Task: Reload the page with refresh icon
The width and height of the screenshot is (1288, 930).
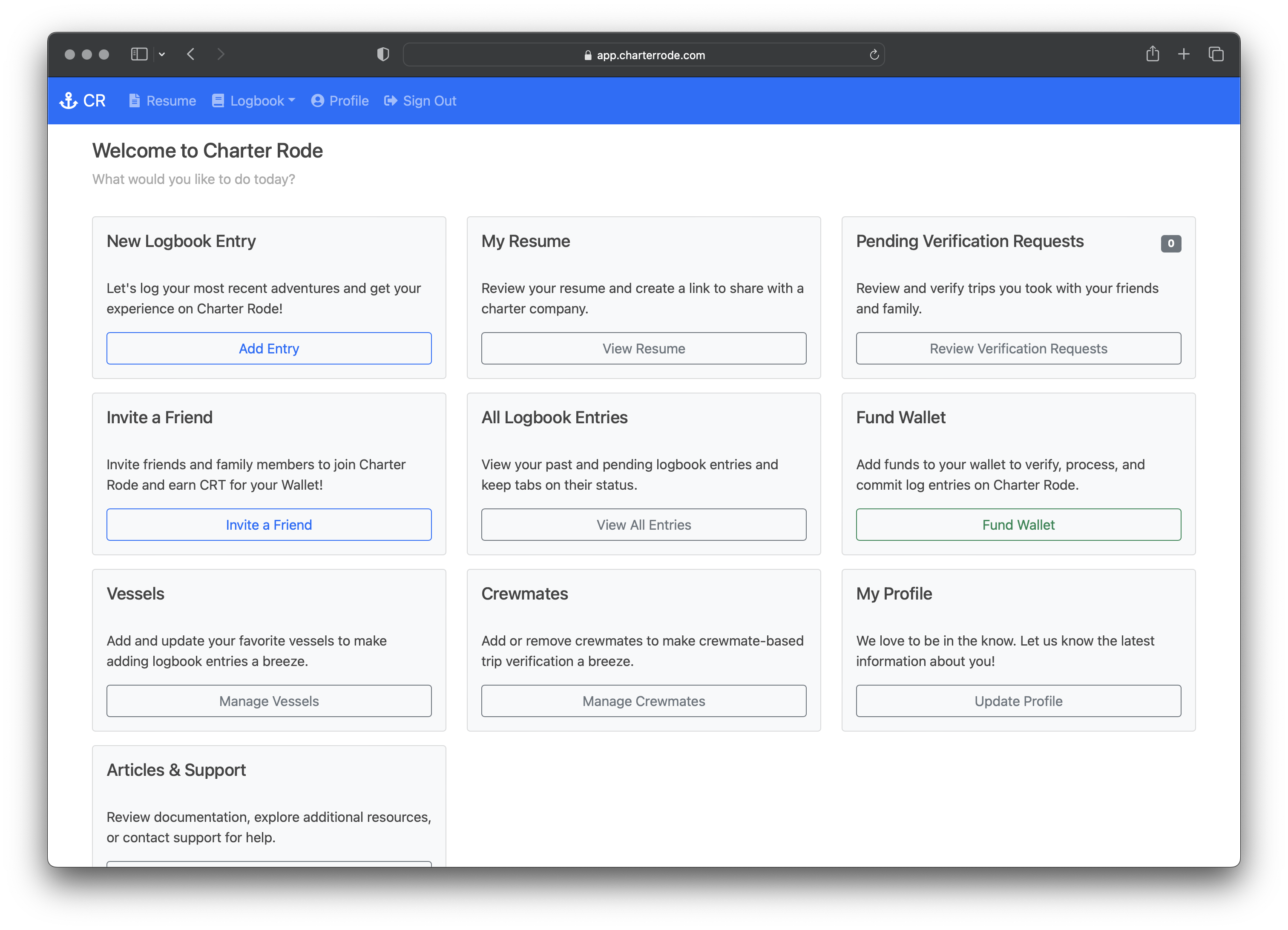Action: [x=874, y=55]
